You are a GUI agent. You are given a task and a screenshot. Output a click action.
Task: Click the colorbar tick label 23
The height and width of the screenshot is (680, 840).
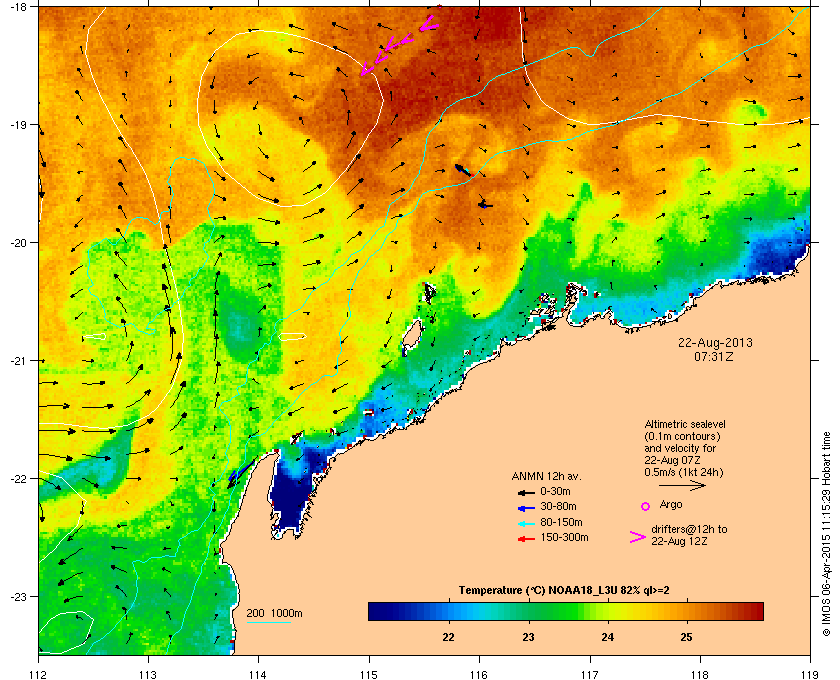coord(528,637)
